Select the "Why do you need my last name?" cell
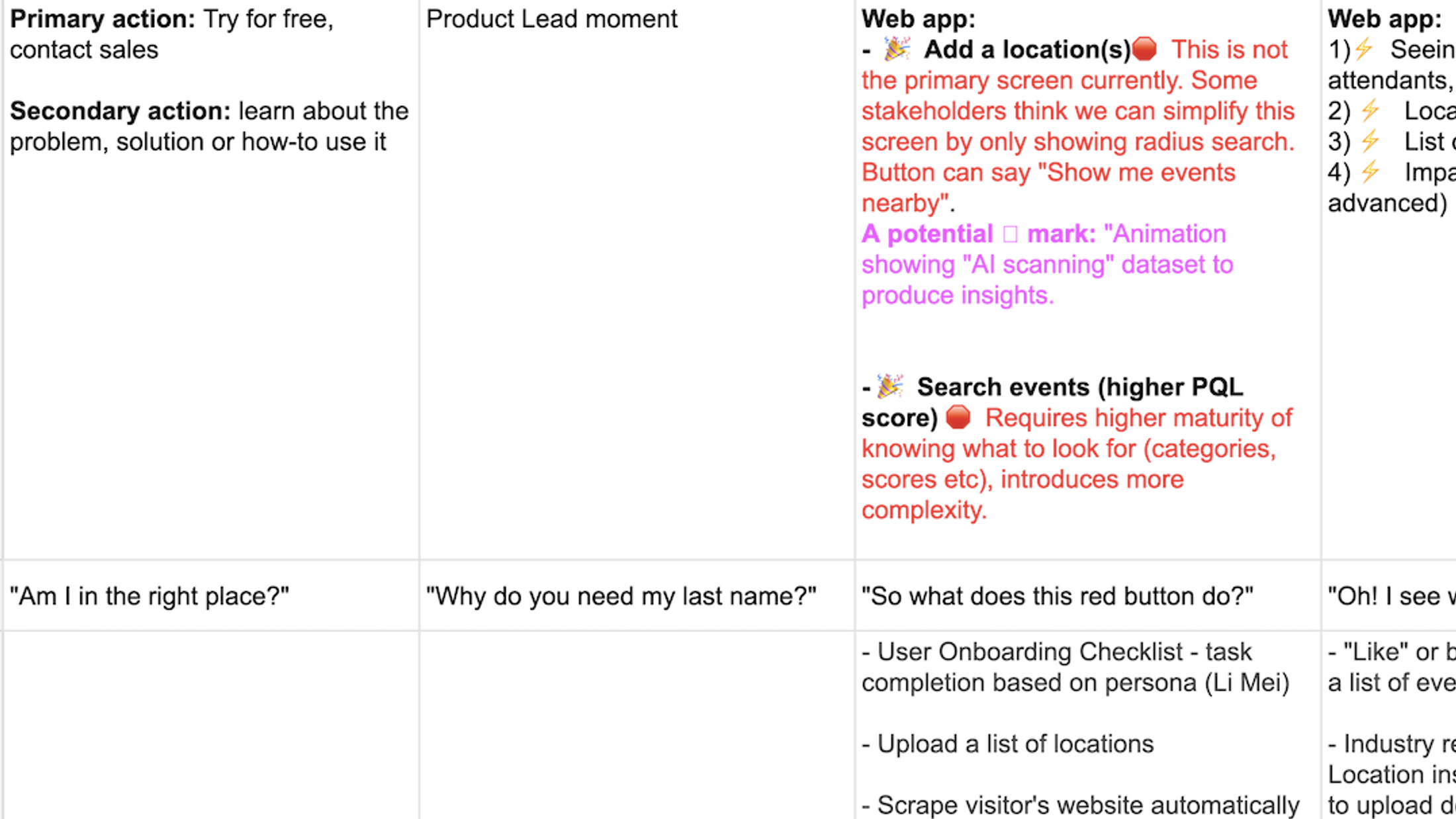 (x=637, y=595)
